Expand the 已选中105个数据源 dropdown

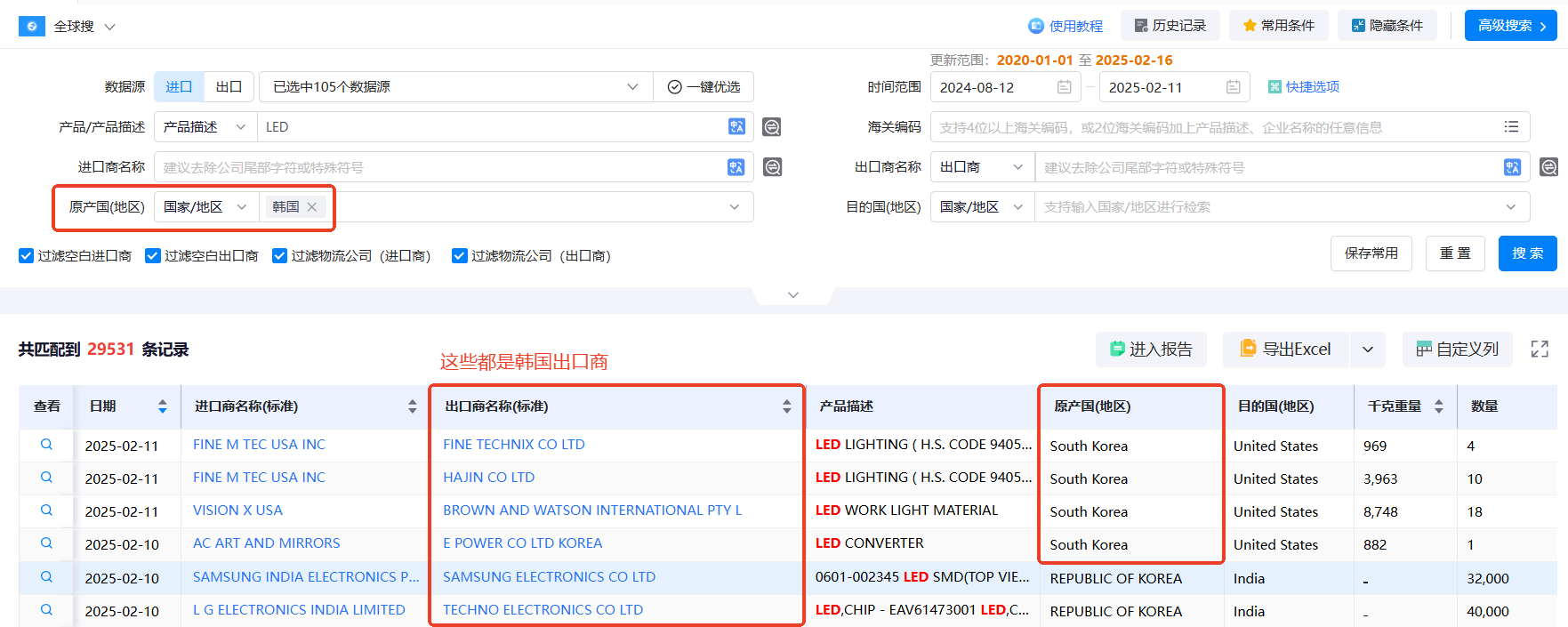(x=632, y=87)
